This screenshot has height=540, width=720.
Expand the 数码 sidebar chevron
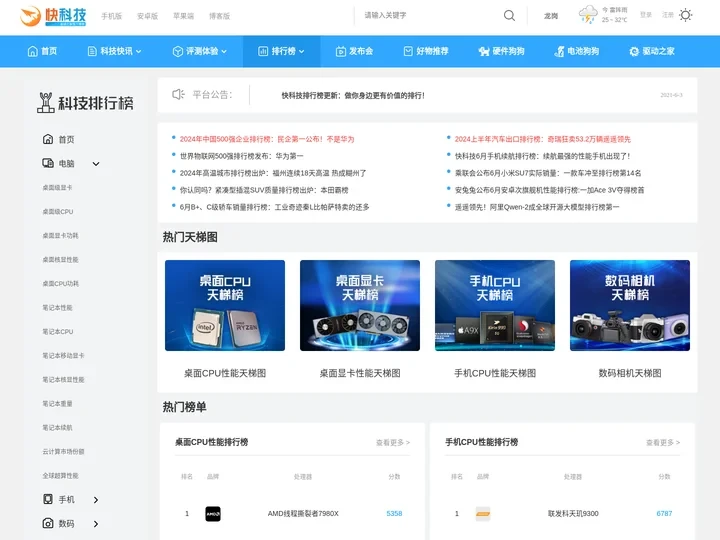[x=96, y=523]
